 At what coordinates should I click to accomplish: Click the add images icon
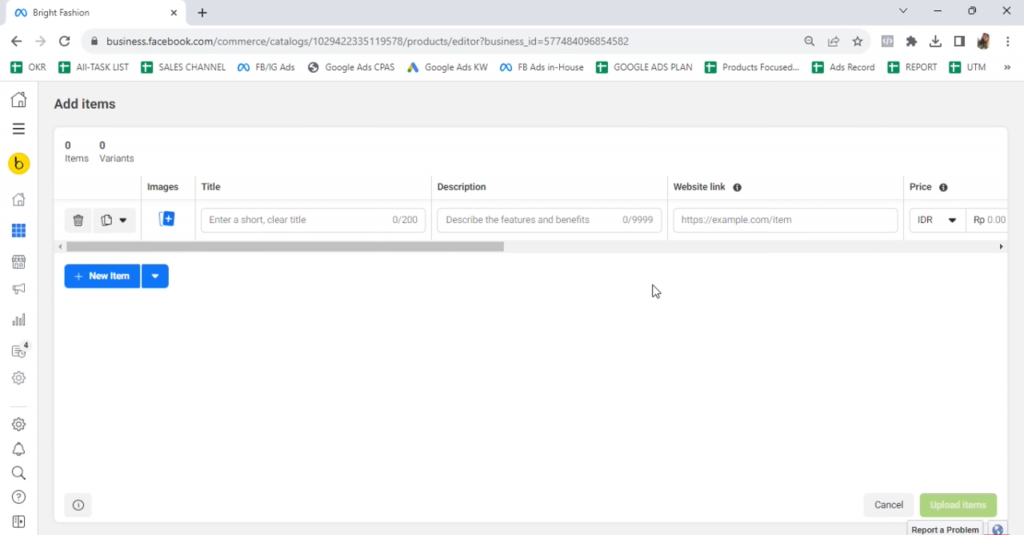(x=167, y=219)
